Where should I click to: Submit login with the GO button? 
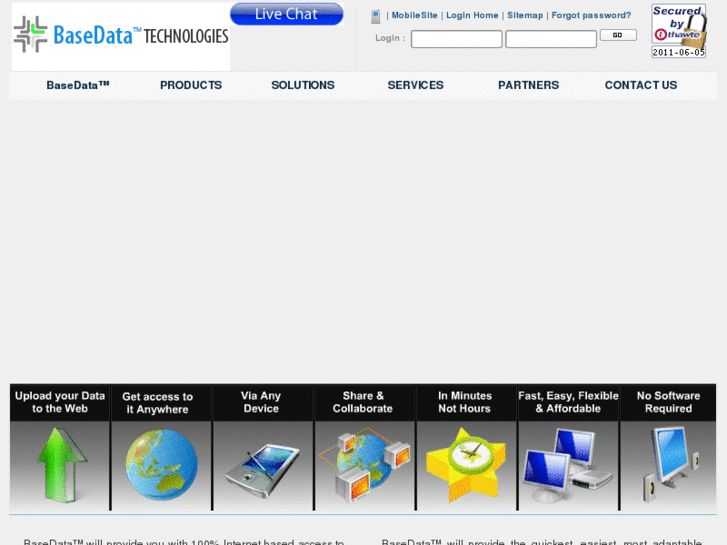click(618, 35)
